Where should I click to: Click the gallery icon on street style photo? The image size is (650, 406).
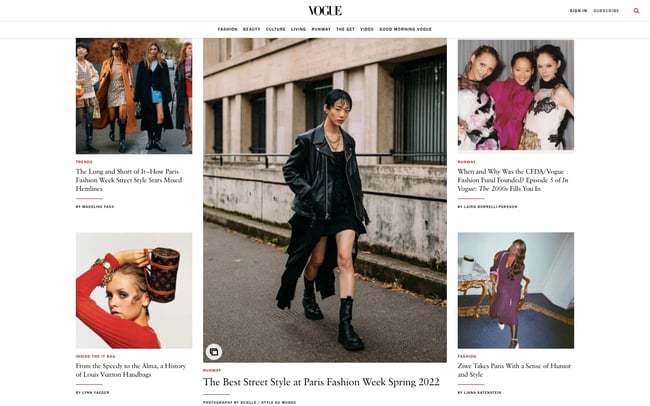click(214, 352)
